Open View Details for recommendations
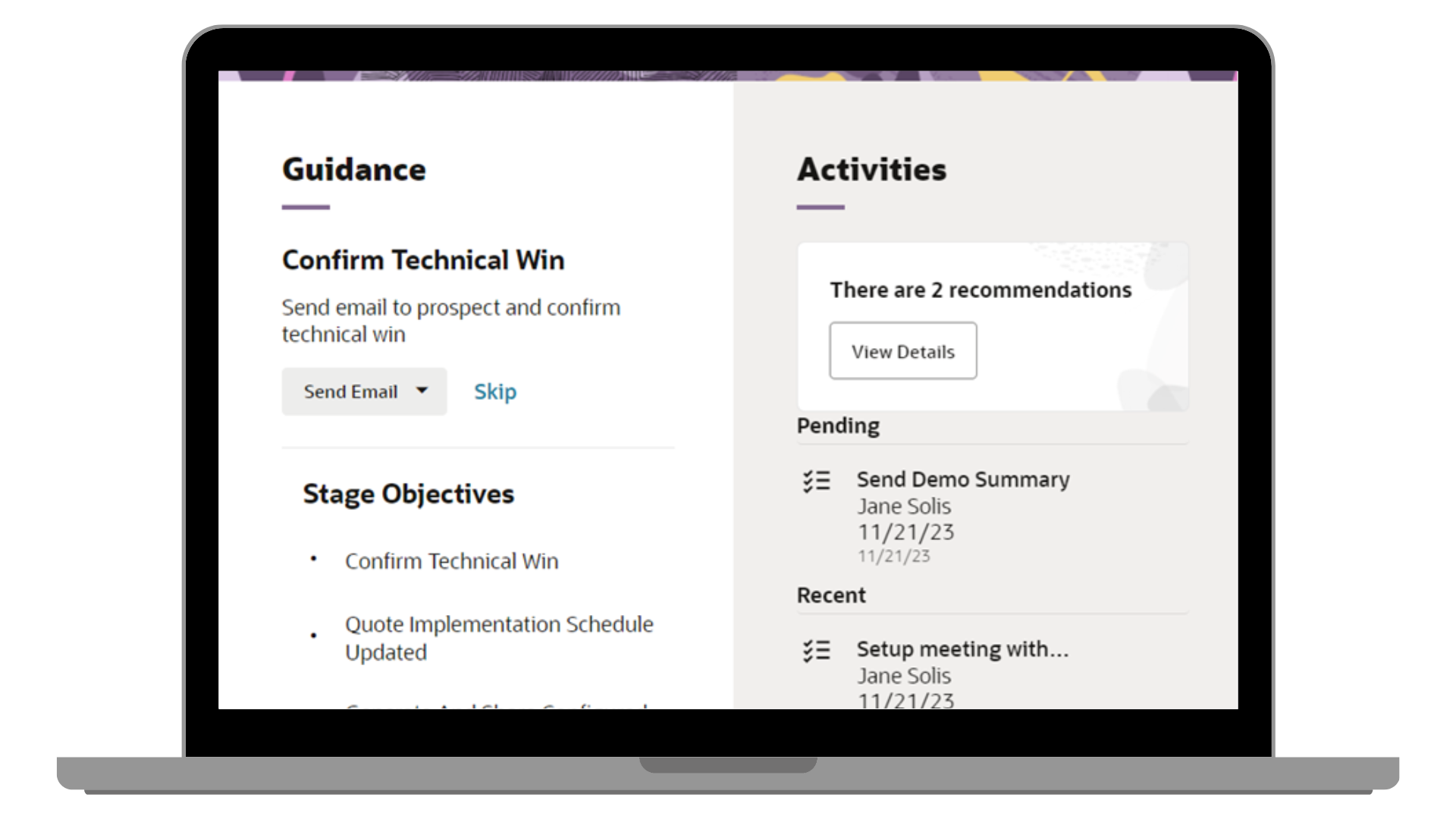Screen dimensions: 1456x819 click(x=902, y=351)
